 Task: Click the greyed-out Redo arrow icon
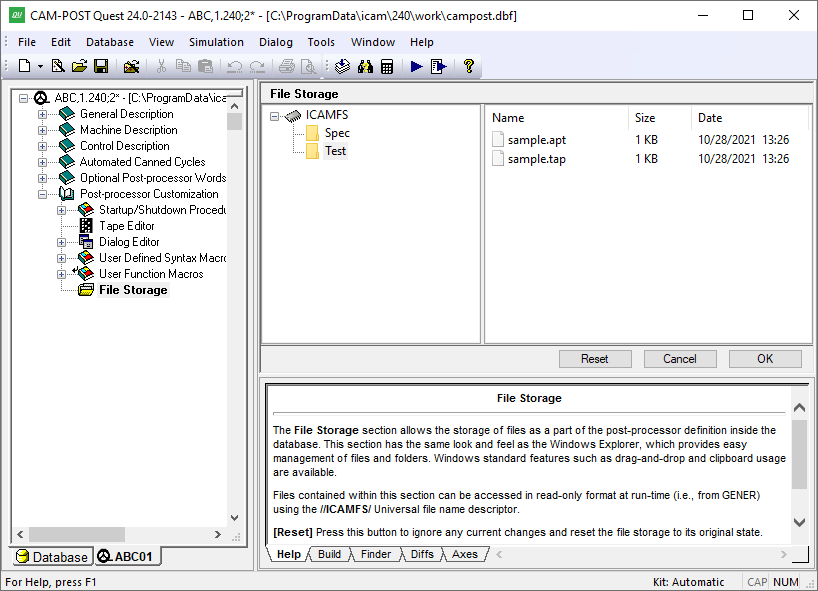tap(257, 66)
